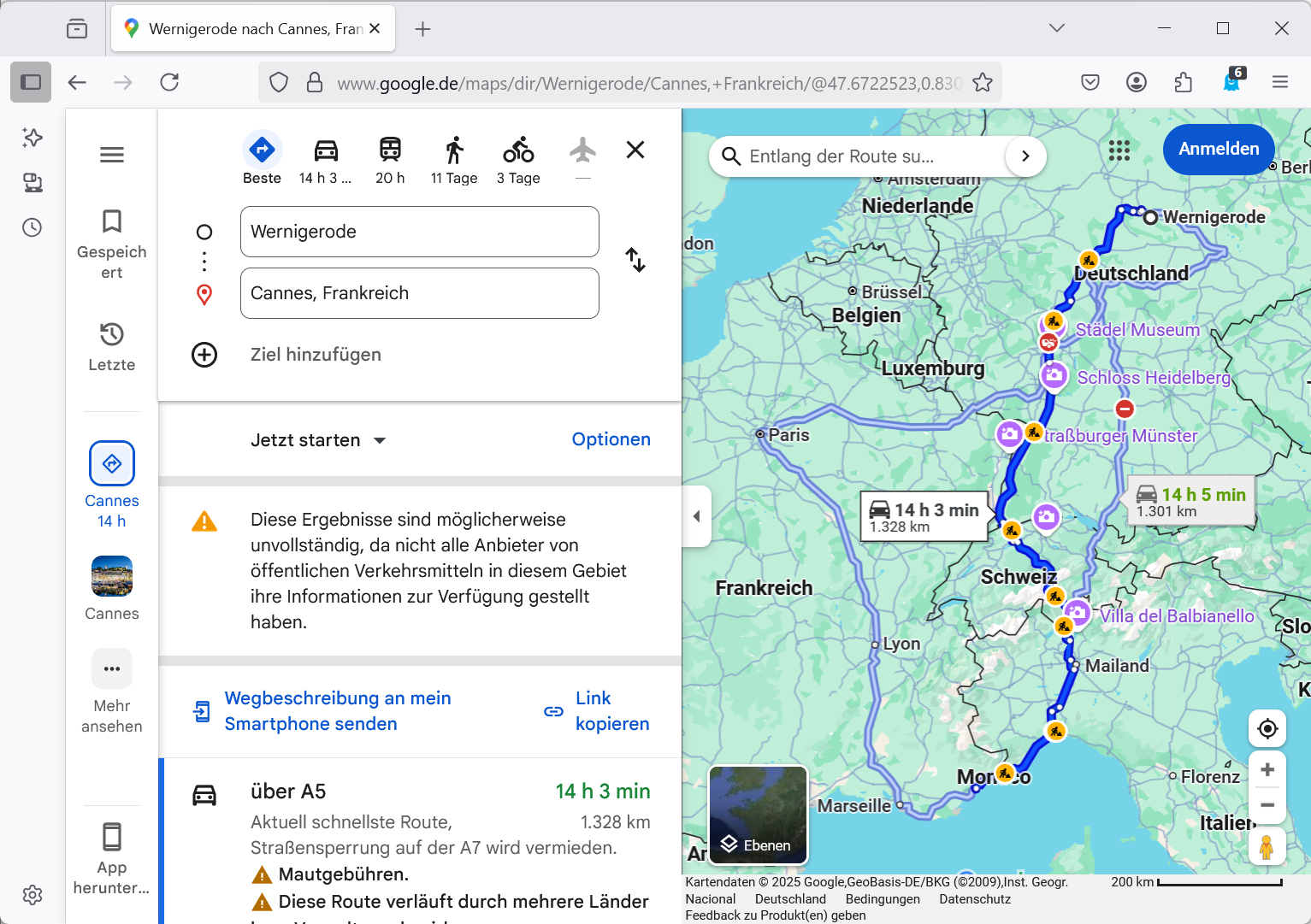Open the browser extensions icon
Viewport: 1311px width, 924px height.
(x=1184, y=82)
